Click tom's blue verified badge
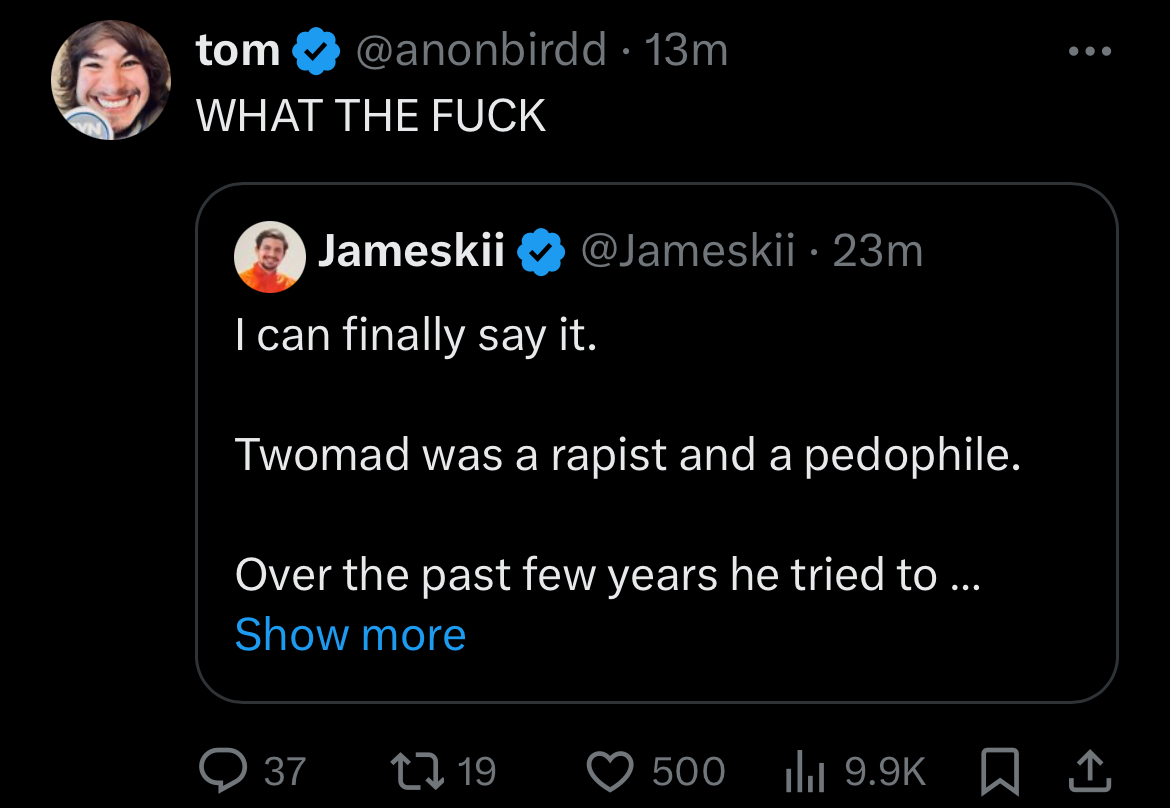The width and height of the screenshot is (1170, 808). tap(314, 51)
